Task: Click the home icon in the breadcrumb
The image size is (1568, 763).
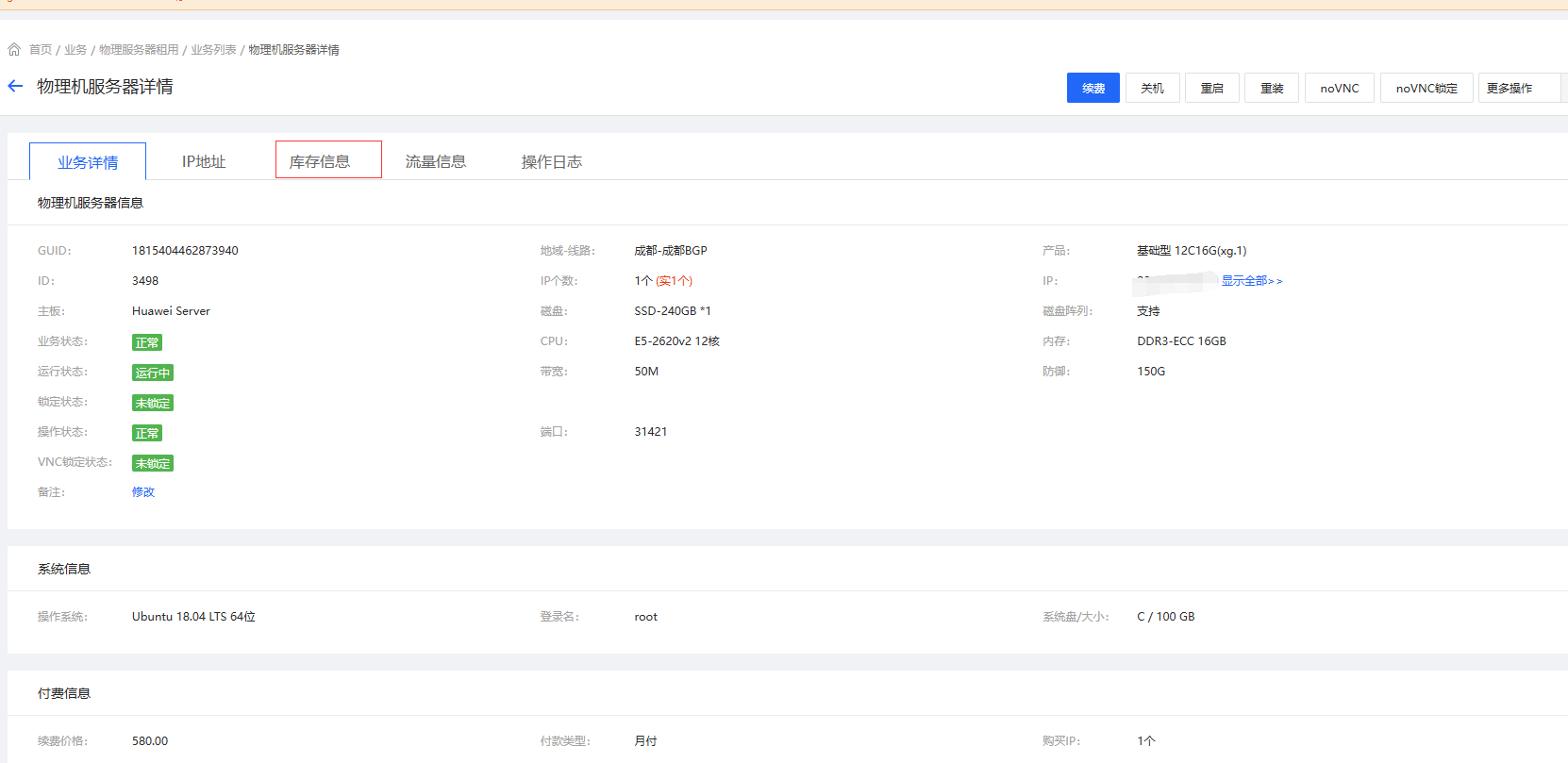Action: click(x=14, y=49)
